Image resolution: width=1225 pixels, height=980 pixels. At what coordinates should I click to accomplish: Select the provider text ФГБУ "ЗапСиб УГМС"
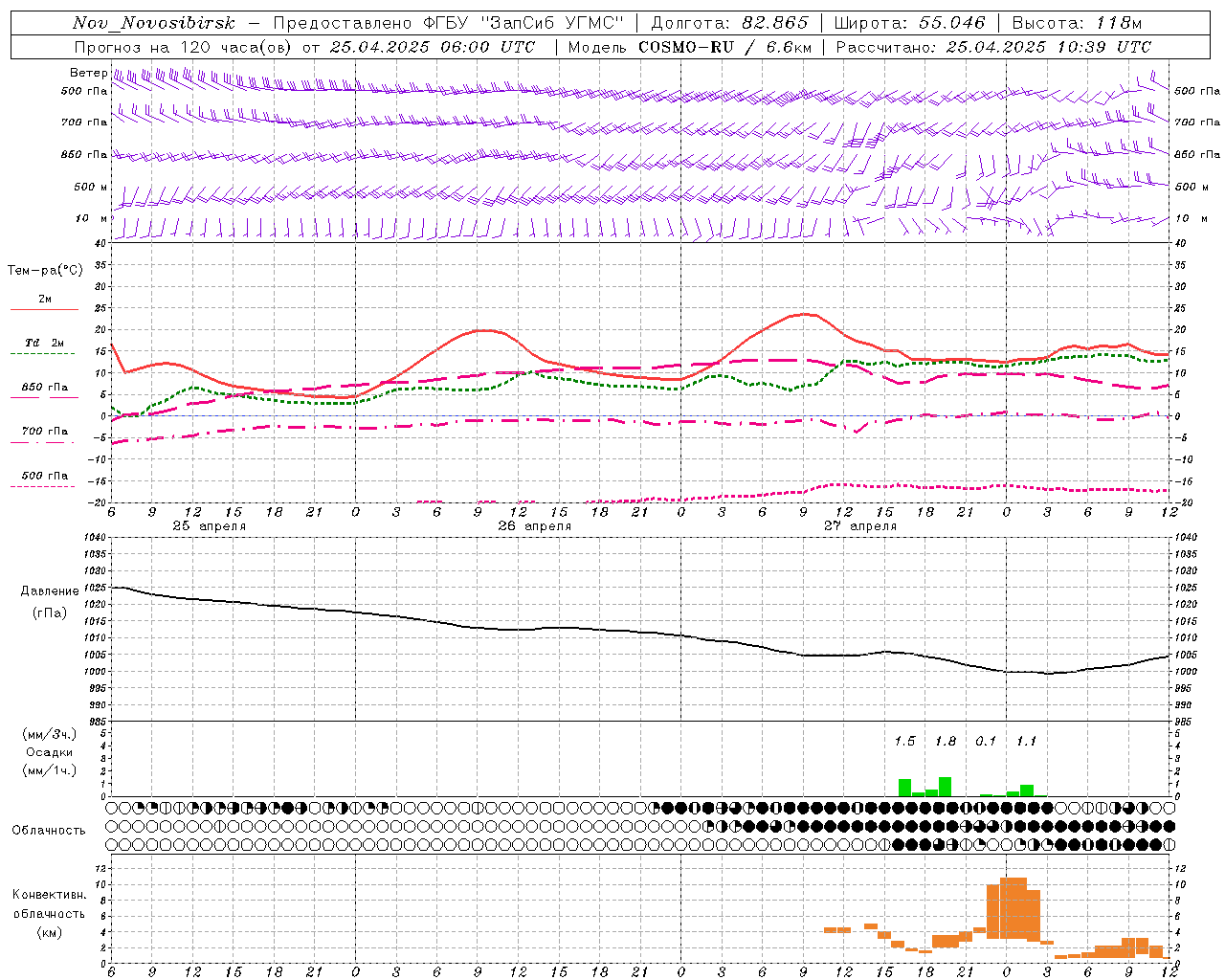523,23
